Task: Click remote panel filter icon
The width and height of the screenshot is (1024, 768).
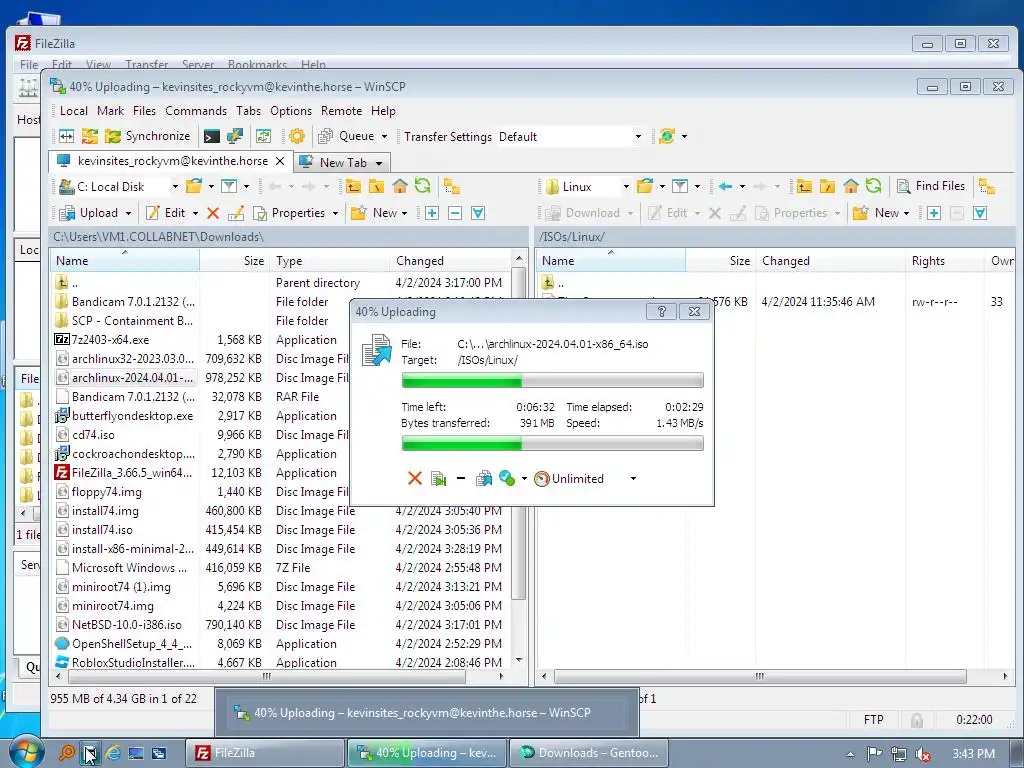Action: tap(680, 186)
